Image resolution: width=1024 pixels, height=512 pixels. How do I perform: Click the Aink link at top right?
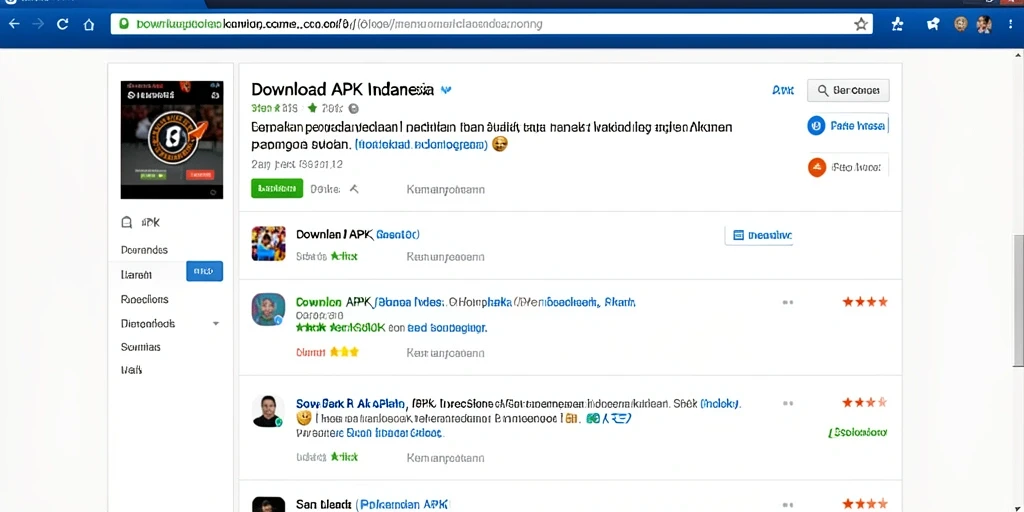783,91
